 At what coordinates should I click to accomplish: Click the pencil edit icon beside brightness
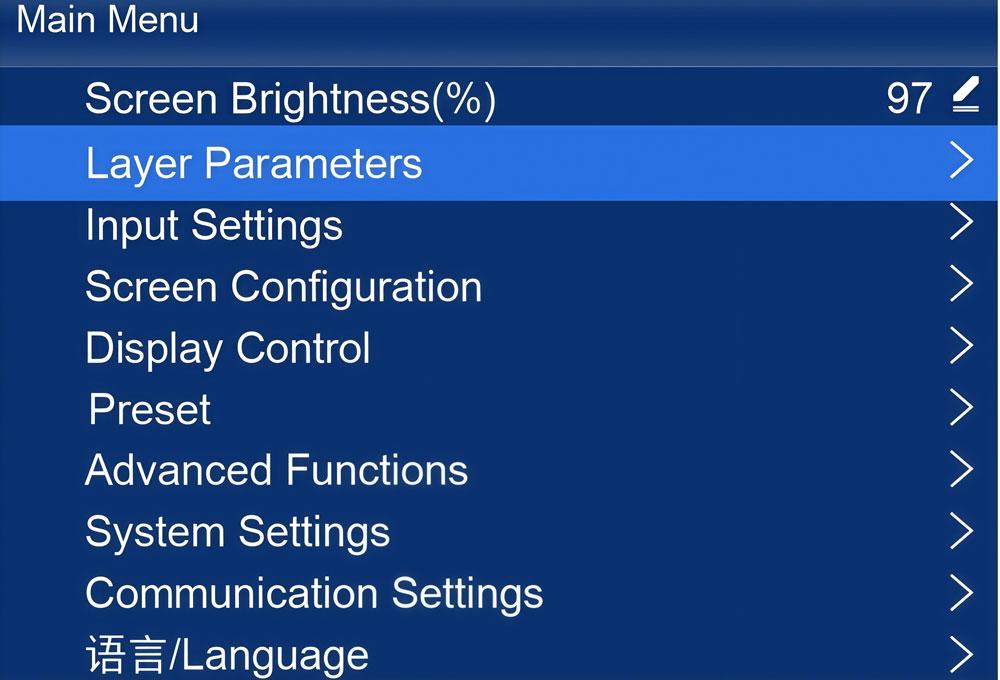coord(965,97)
